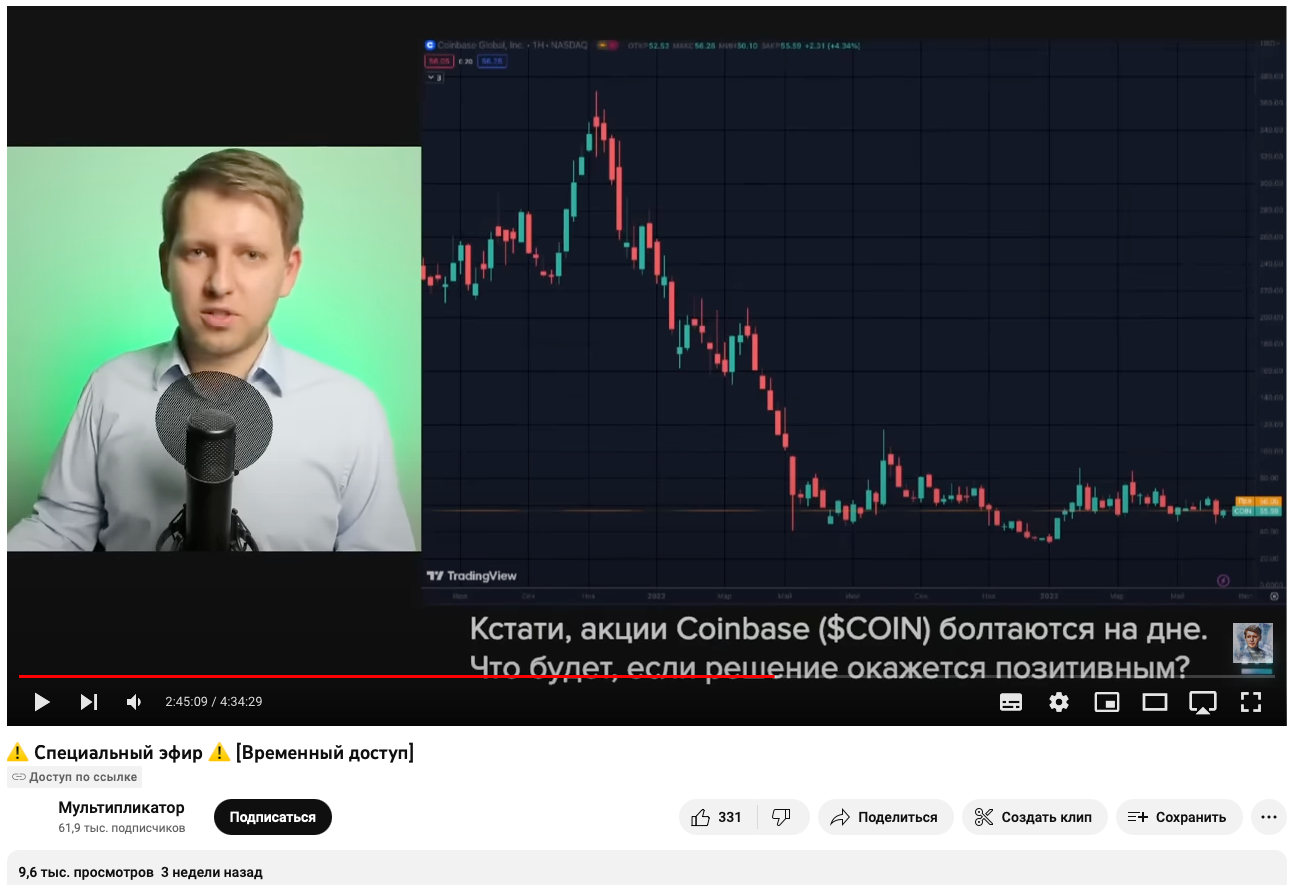Play the video

click(42, 702)
